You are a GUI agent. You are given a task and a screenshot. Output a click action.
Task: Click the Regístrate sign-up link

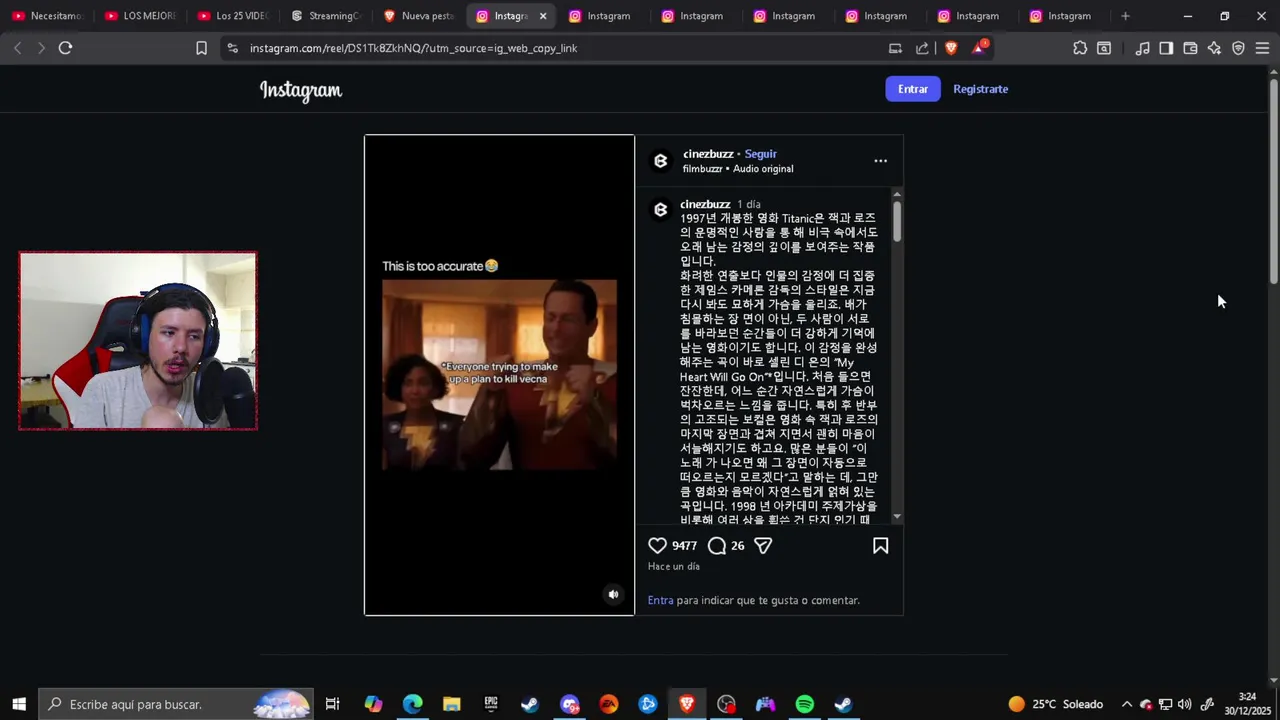click(980, 89)
